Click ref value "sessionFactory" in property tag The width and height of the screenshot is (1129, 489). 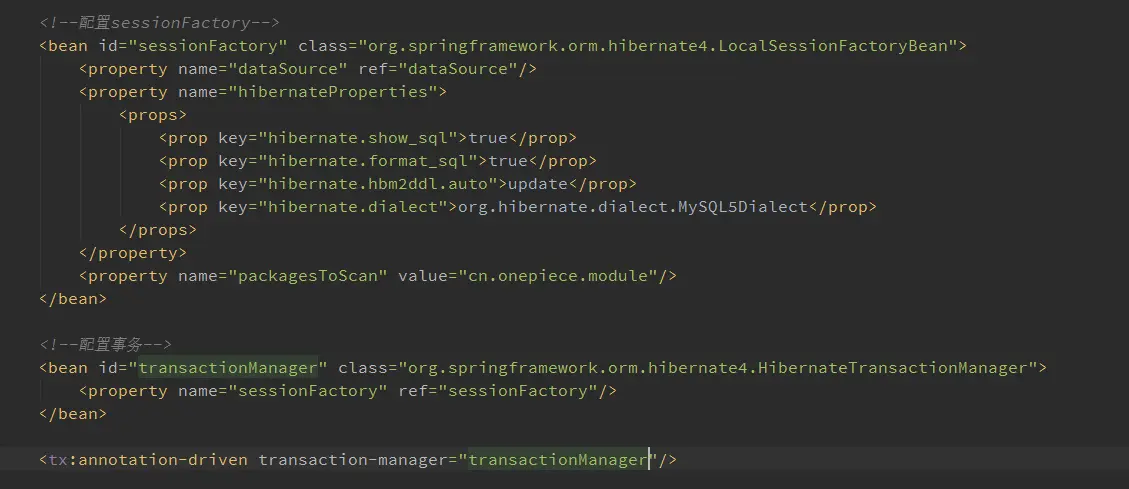click(x=517, y=391)
